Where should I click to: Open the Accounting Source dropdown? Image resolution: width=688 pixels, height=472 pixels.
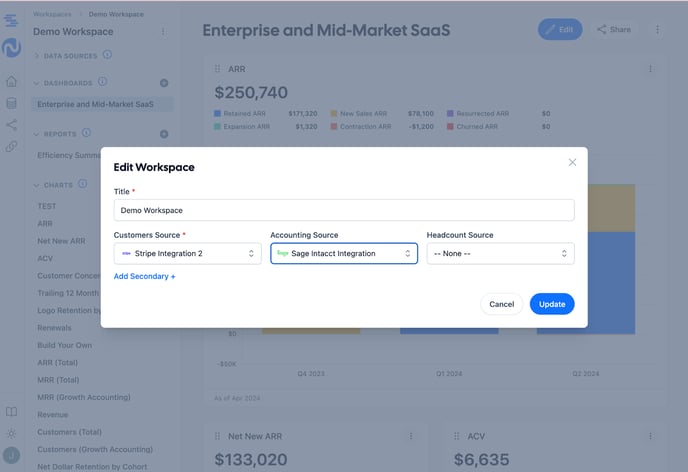pos(344,254)
